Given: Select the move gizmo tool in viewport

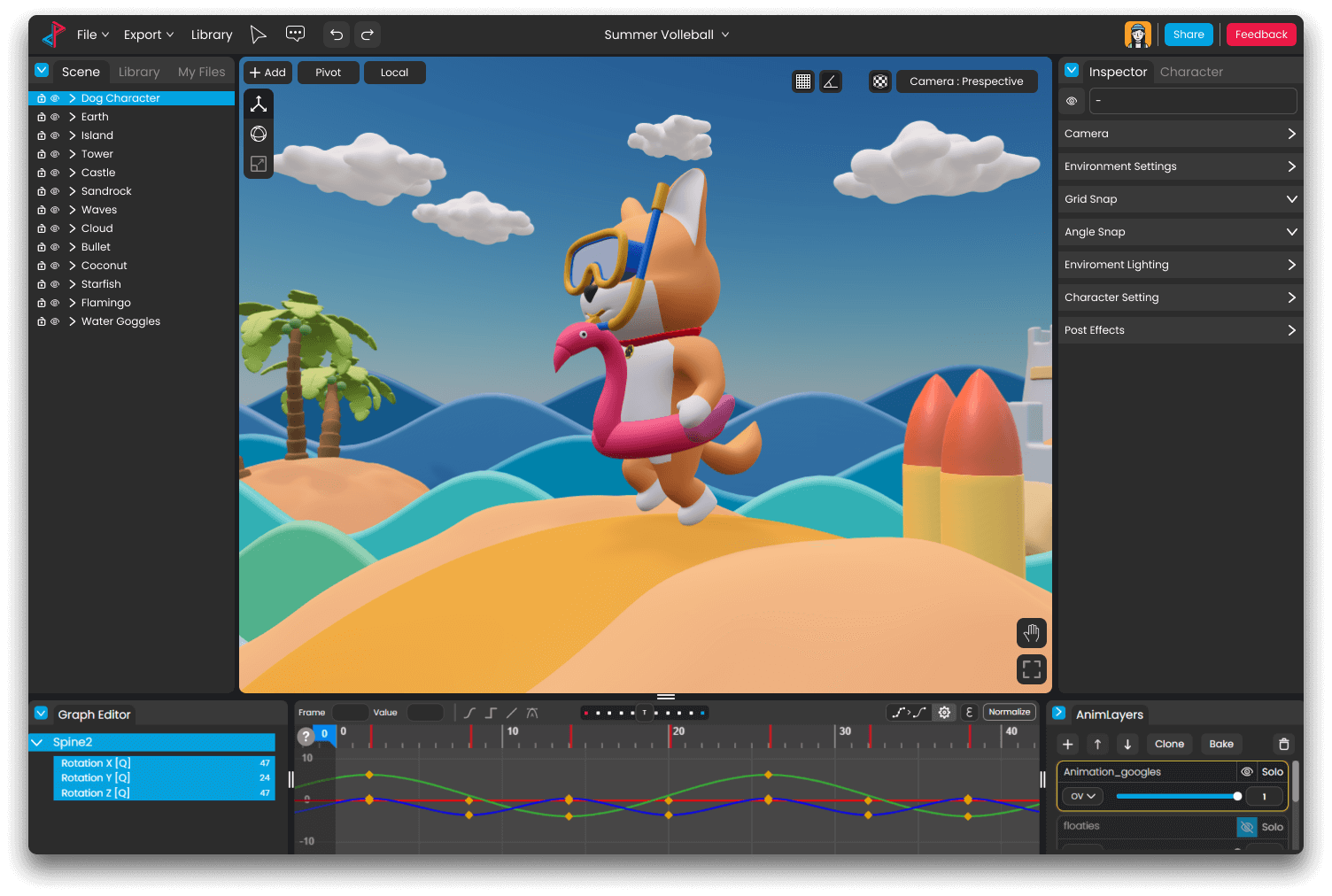Looking at the screenshot, I should point(259,104).
